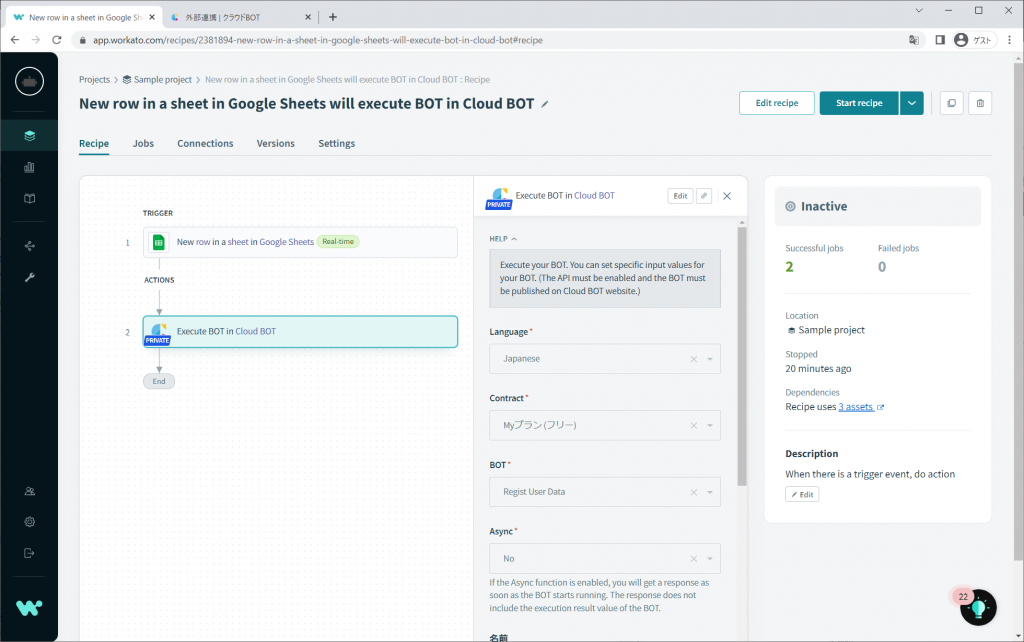The height and width of the screenshot is (642, 1024).
Task: Open the browser three-dot menu
Action: [1010, 40]
